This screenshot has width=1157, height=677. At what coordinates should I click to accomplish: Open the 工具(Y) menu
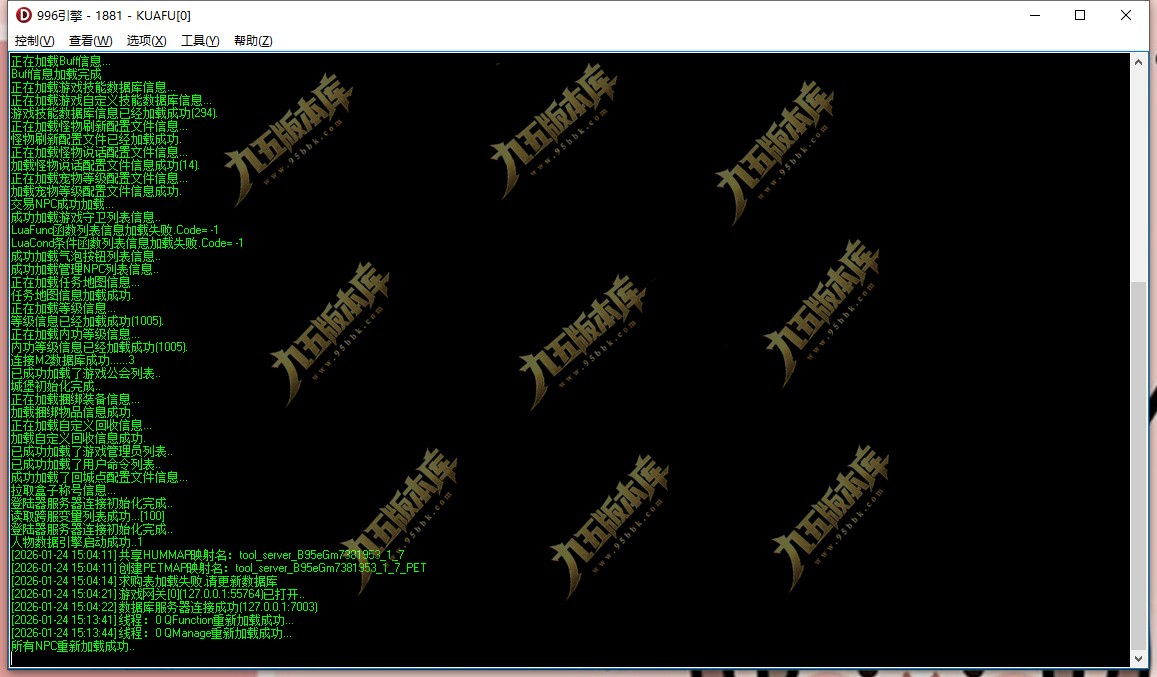coord(200,41)
